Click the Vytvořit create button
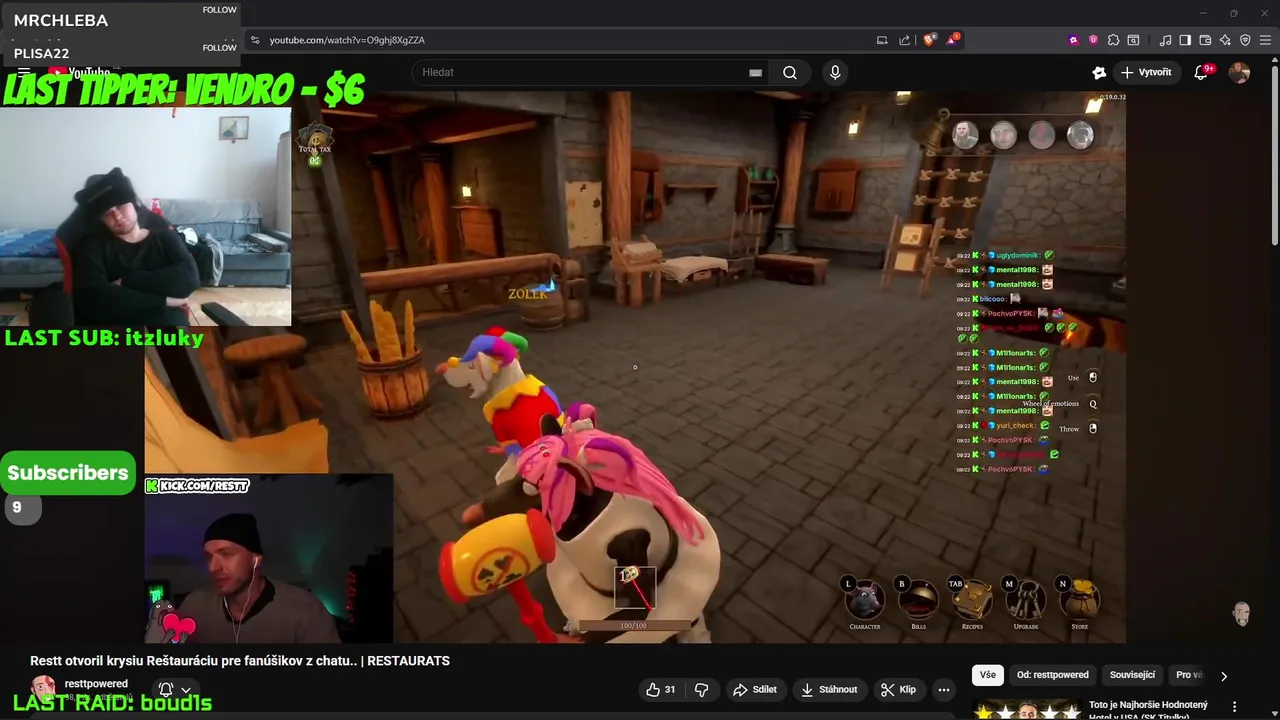The width and height of the screenshot is (1280, 720). pos(1146,72)
